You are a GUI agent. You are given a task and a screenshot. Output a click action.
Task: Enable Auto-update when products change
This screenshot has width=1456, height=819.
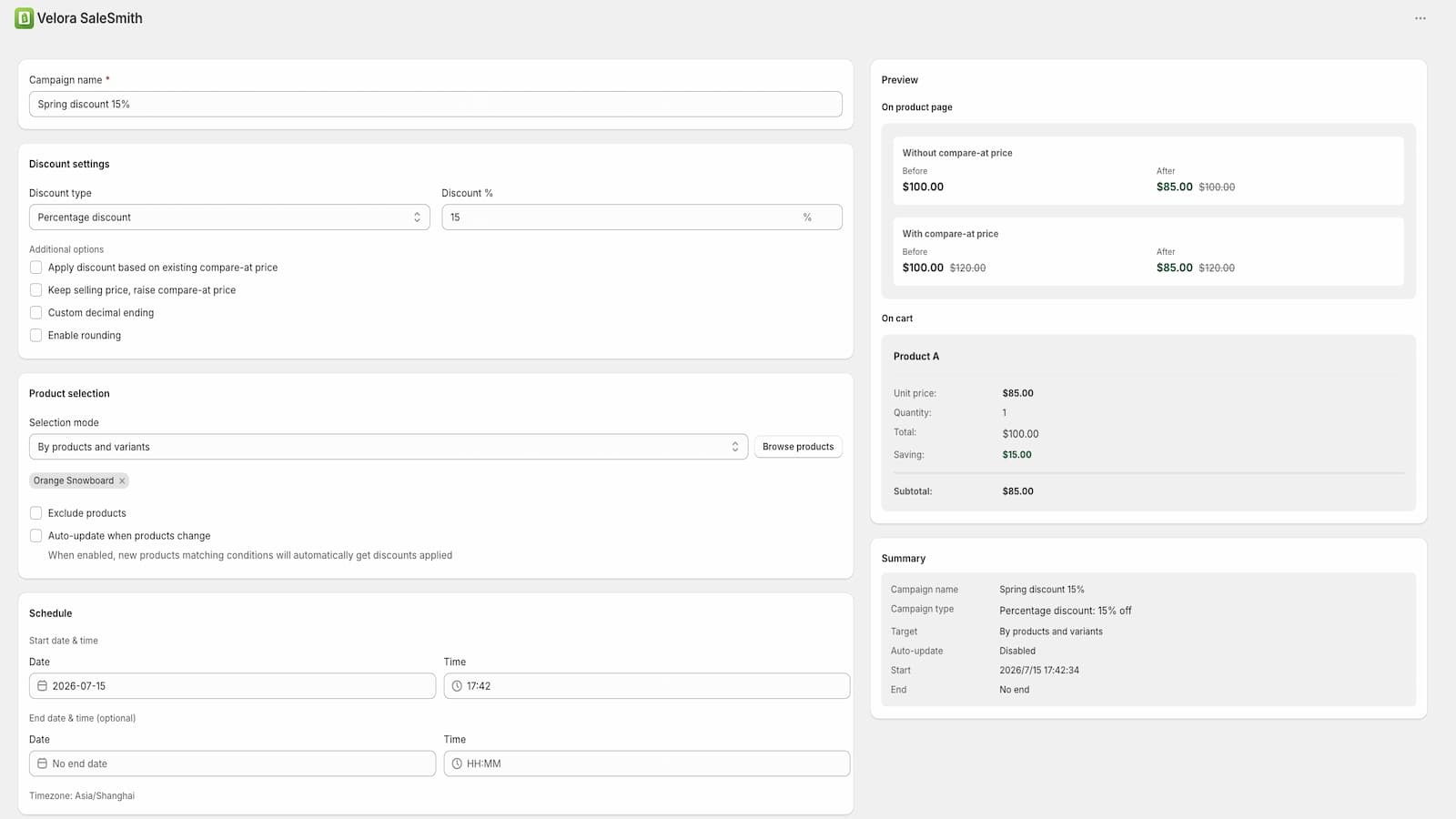point(36,536)
